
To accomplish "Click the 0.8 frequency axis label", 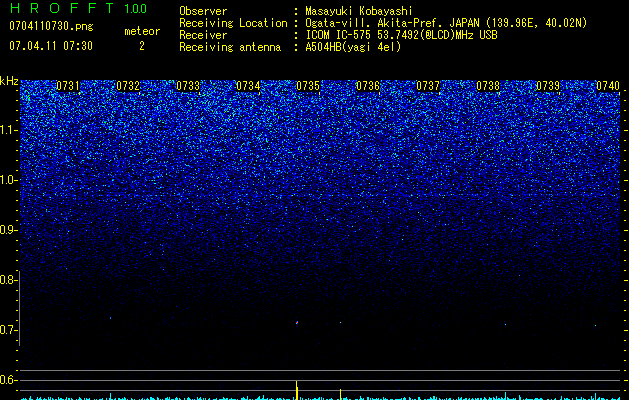I will point(8,280).
